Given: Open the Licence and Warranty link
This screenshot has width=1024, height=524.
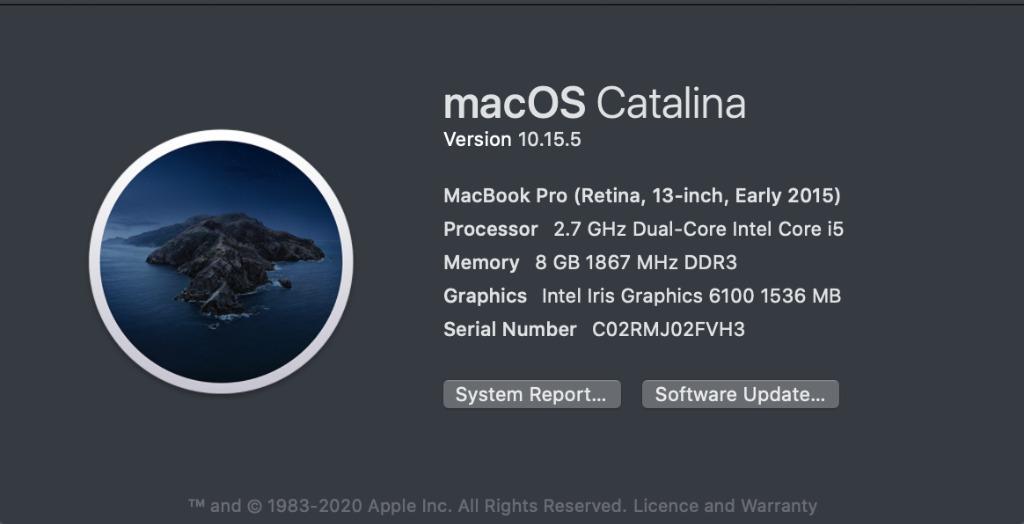Looking at the screenshot, I should click(726, 506).
